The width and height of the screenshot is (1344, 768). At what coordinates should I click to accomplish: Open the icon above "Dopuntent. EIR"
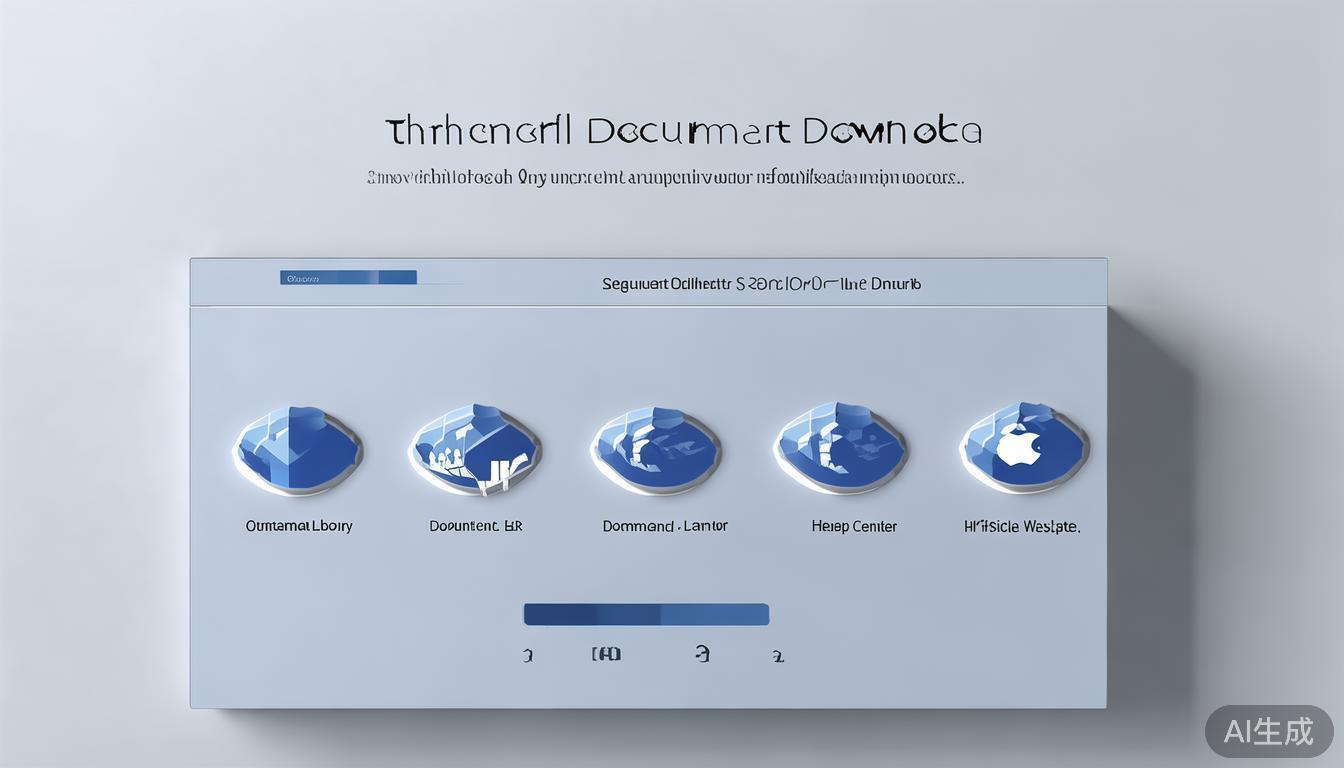(x=476, y=451)
